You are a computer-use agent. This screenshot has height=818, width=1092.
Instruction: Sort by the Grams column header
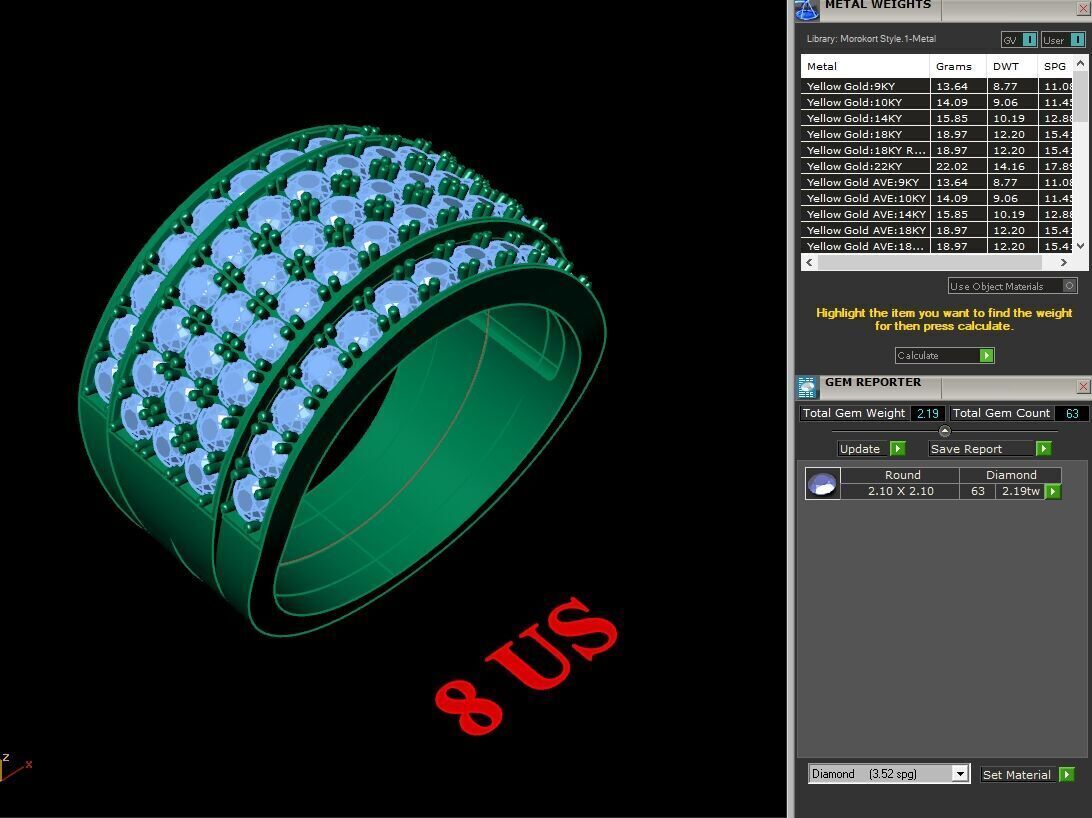click(958, 66)
